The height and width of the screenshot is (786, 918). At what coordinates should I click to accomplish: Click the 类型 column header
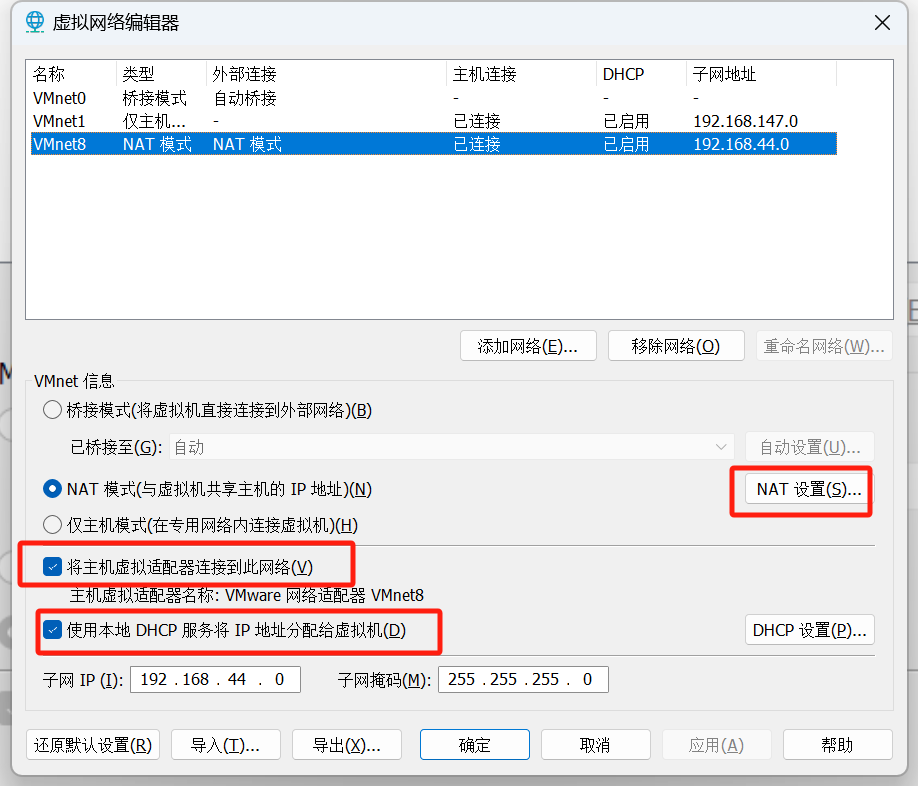pos(162,74)
